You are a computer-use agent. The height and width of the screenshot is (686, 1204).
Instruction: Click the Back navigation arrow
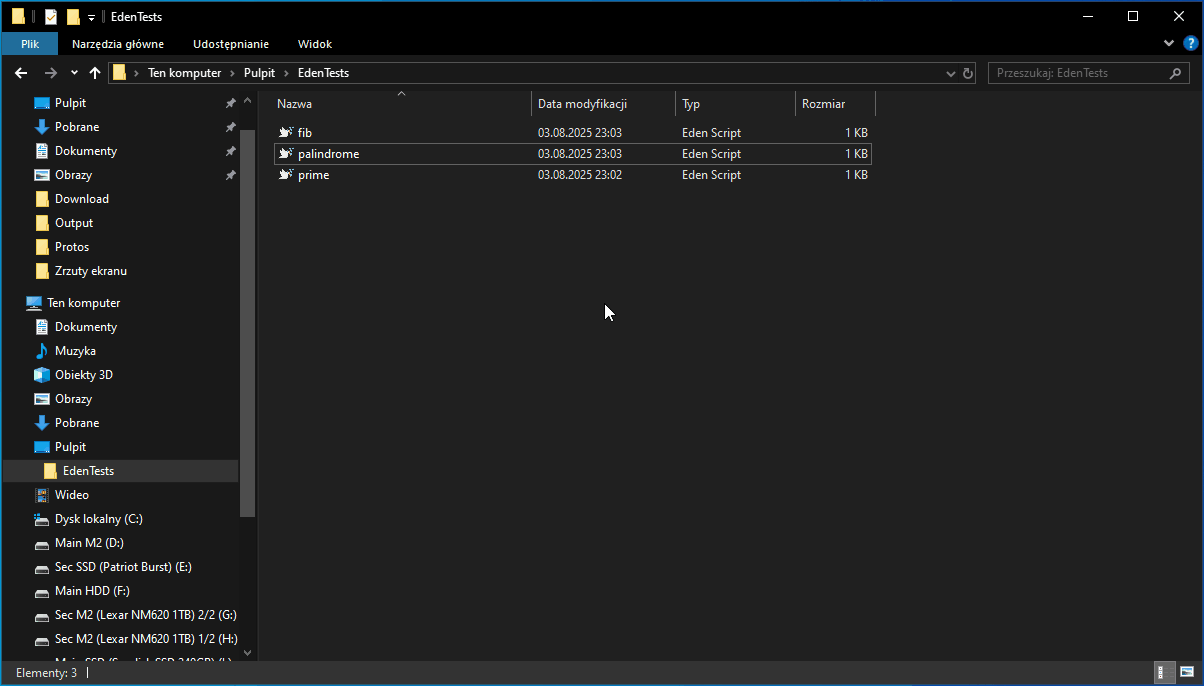click(x=21, y=73)
